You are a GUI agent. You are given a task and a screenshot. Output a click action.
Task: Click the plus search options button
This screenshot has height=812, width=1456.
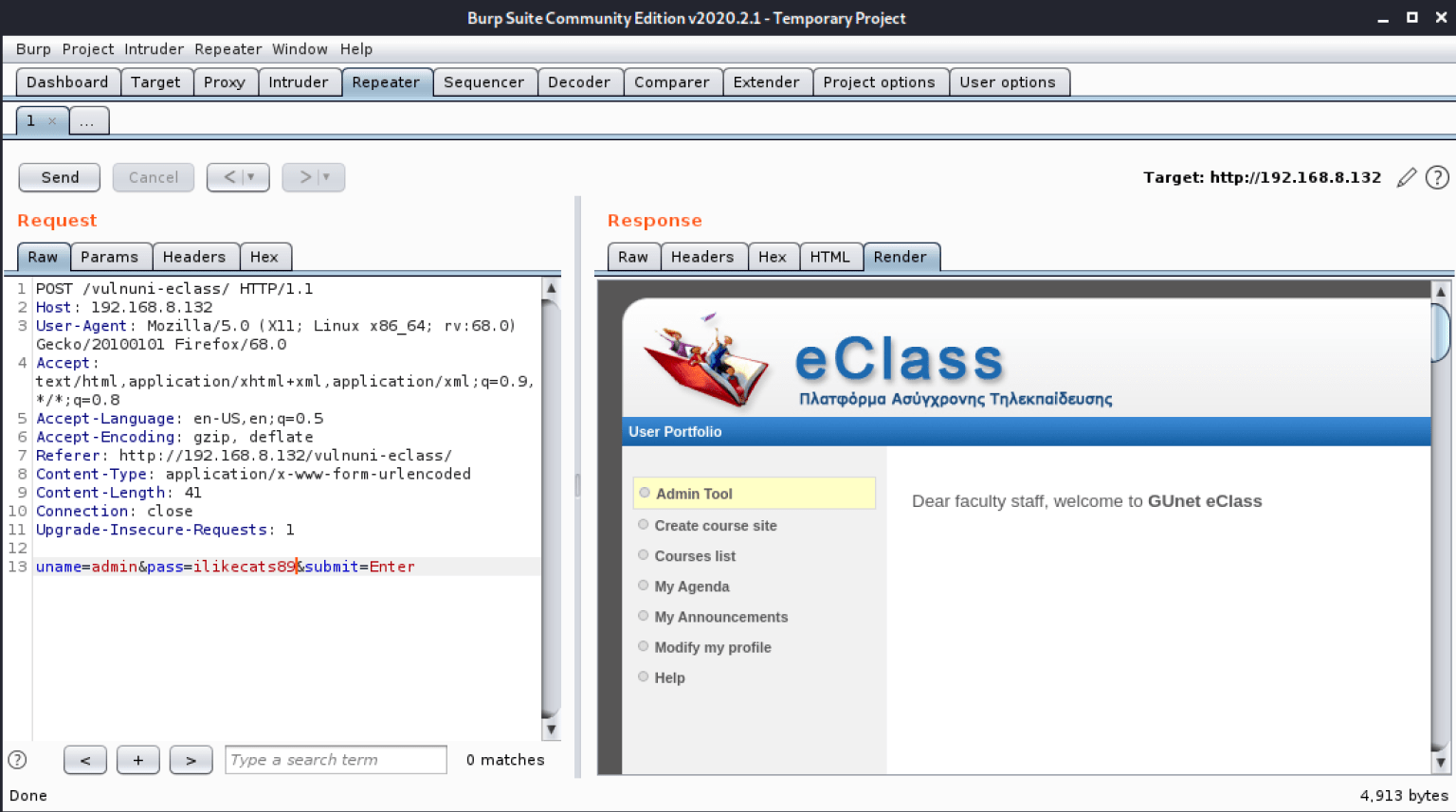point(138,760)
